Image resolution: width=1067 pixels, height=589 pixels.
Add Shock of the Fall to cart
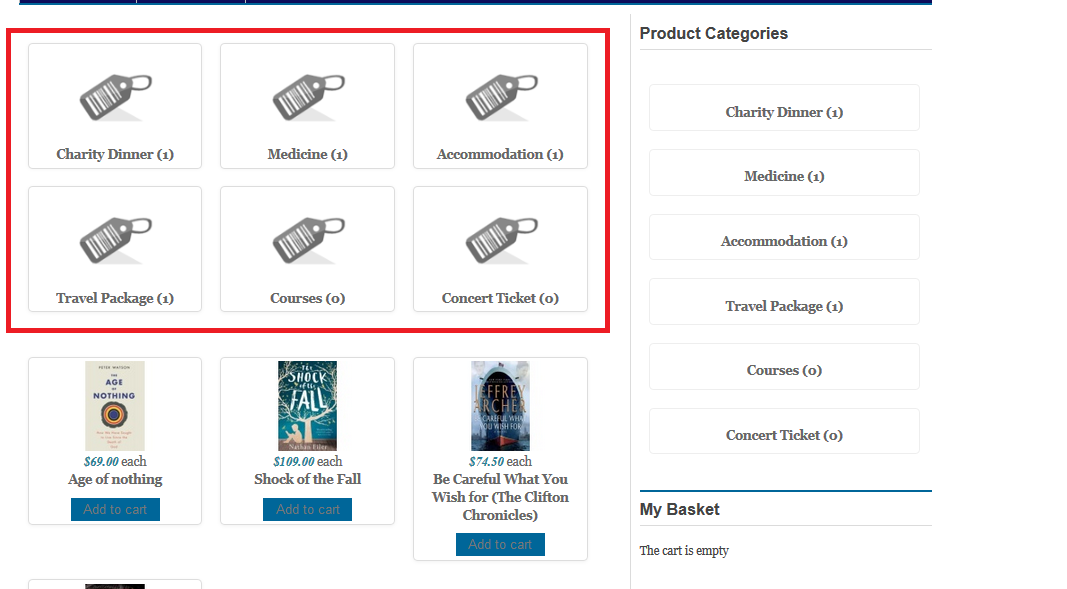[308, 510]
